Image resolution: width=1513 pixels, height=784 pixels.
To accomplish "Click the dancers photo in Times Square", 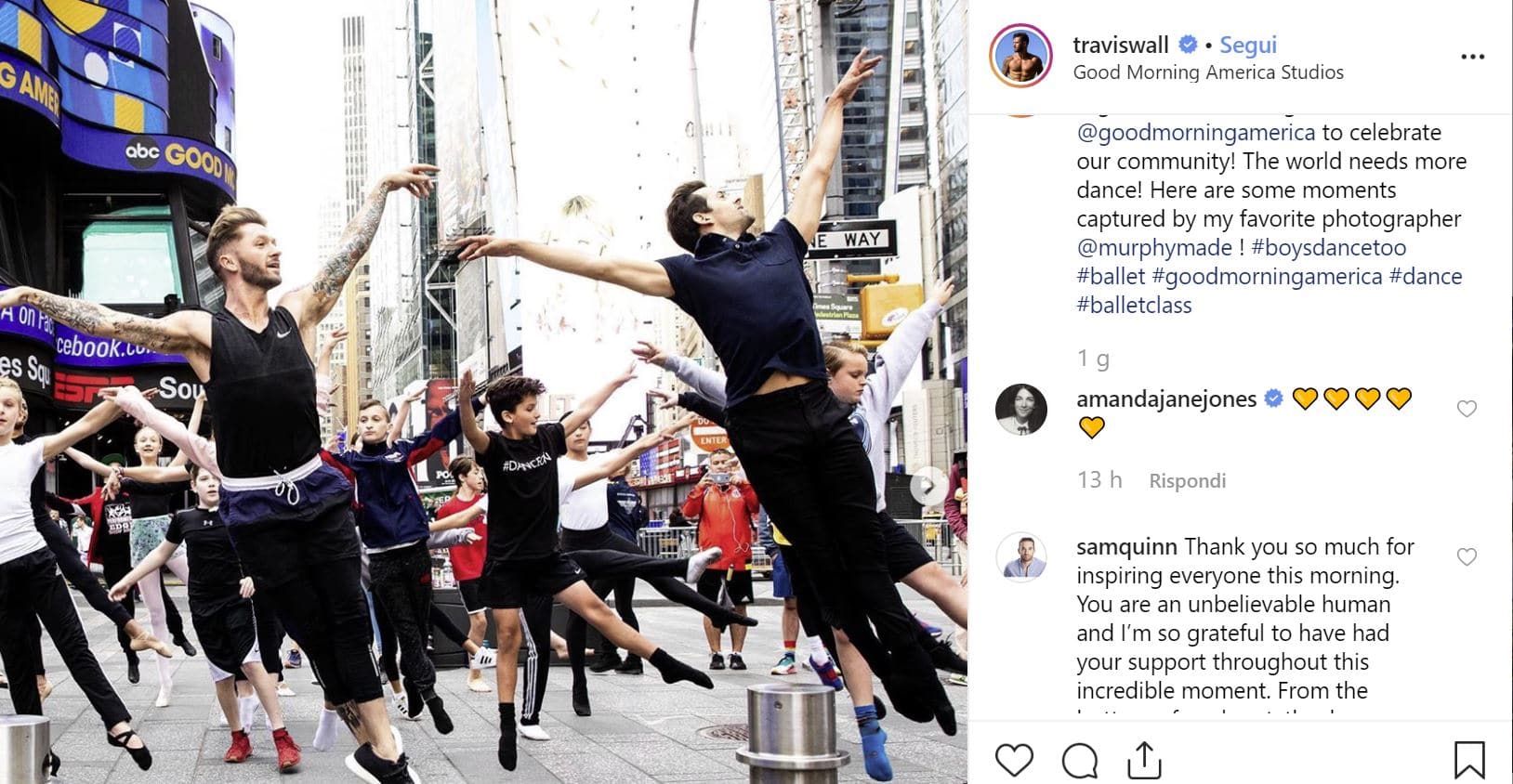I will point(483,392).
